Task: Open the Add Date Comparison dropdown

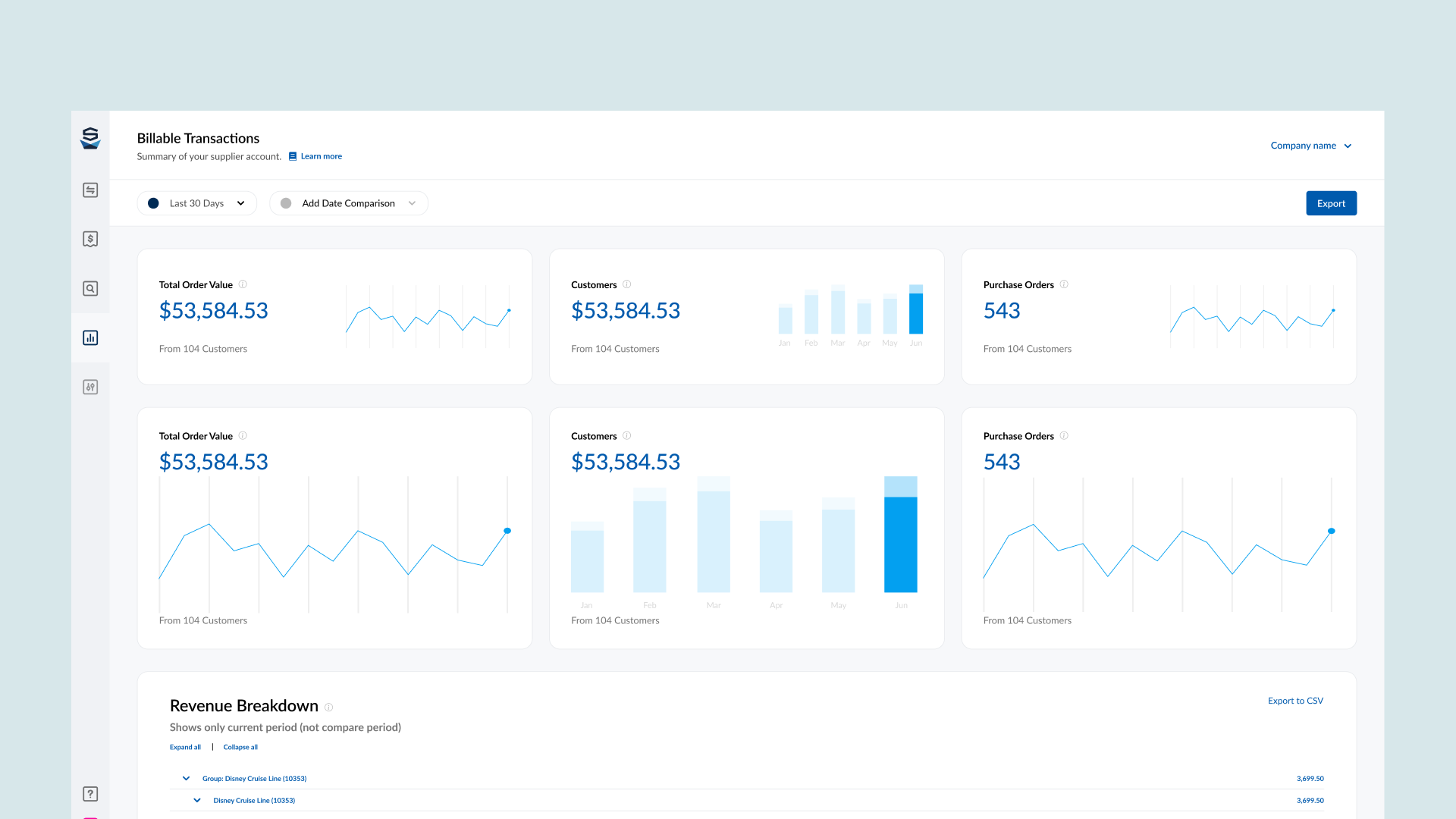Action: [x=349, y=203]
